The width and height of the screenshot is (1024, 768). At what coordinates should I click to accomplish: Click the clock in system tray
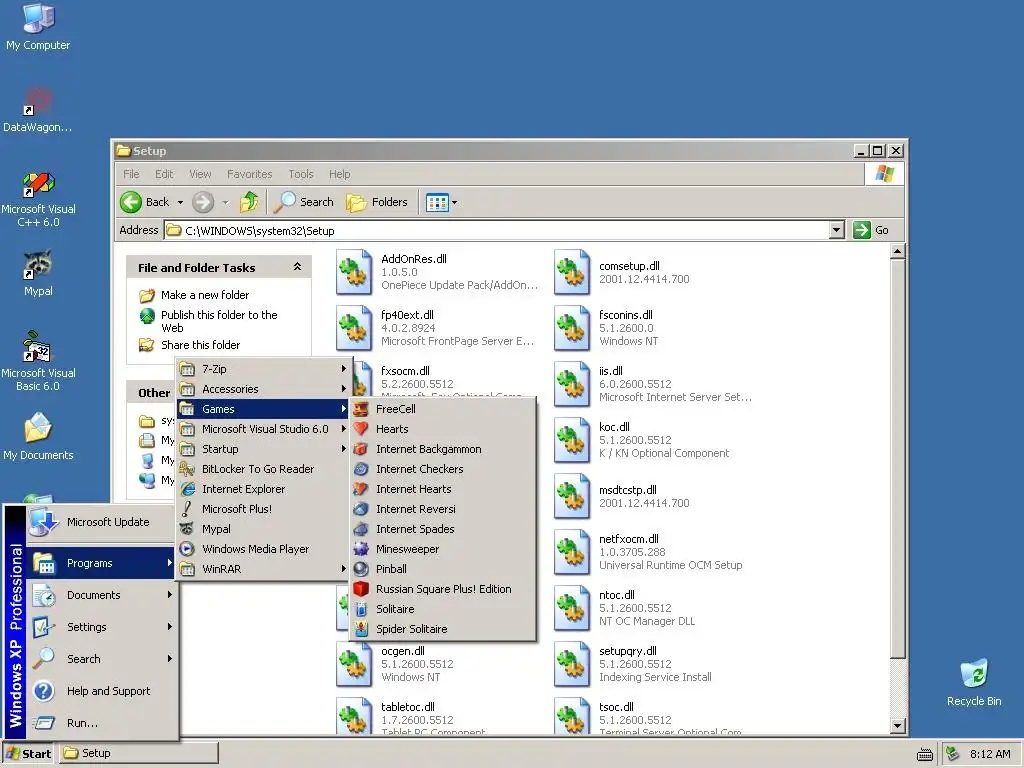coord(990,754)
